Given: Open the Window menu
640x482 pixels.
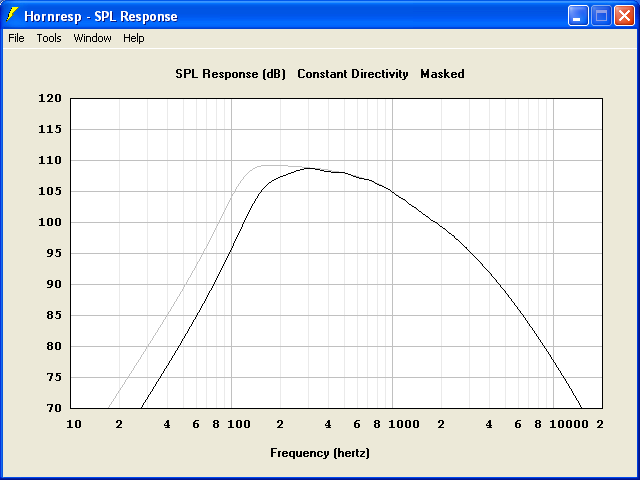Looking at the screenshot, I should click(92, 38).
